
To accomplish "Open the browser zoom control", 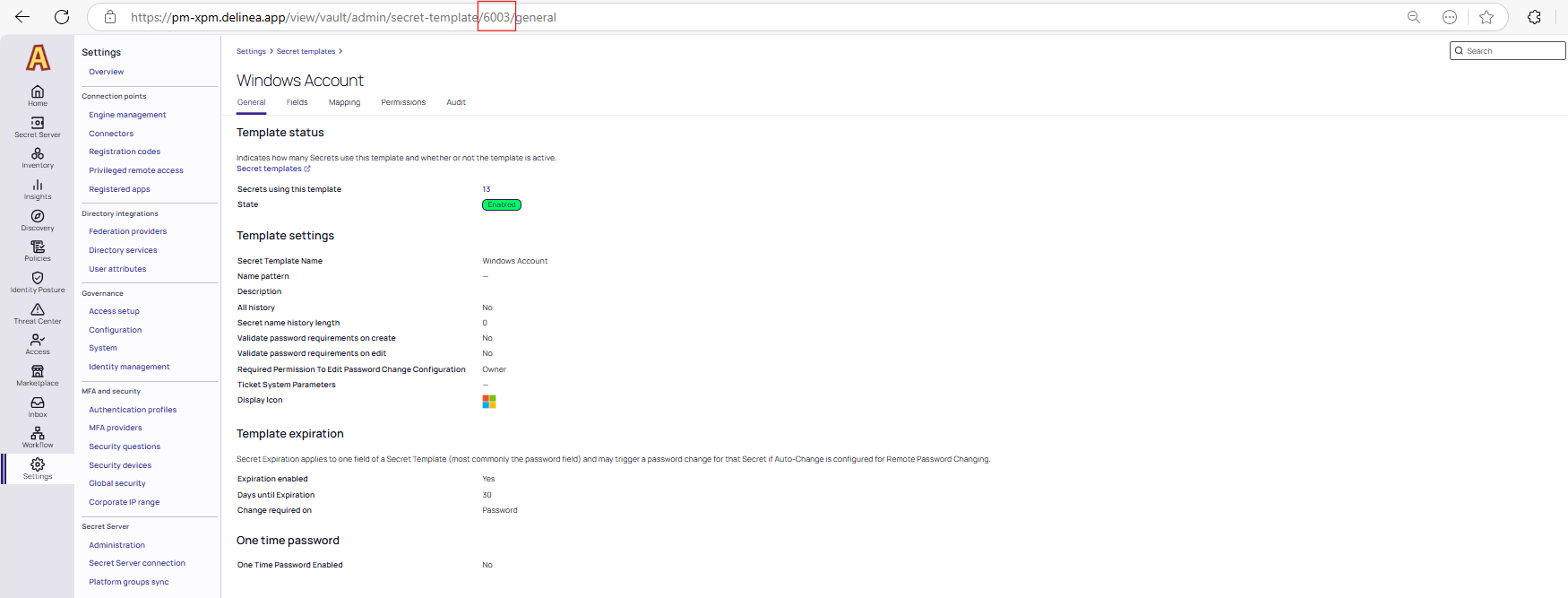I will pos(1414,17).
